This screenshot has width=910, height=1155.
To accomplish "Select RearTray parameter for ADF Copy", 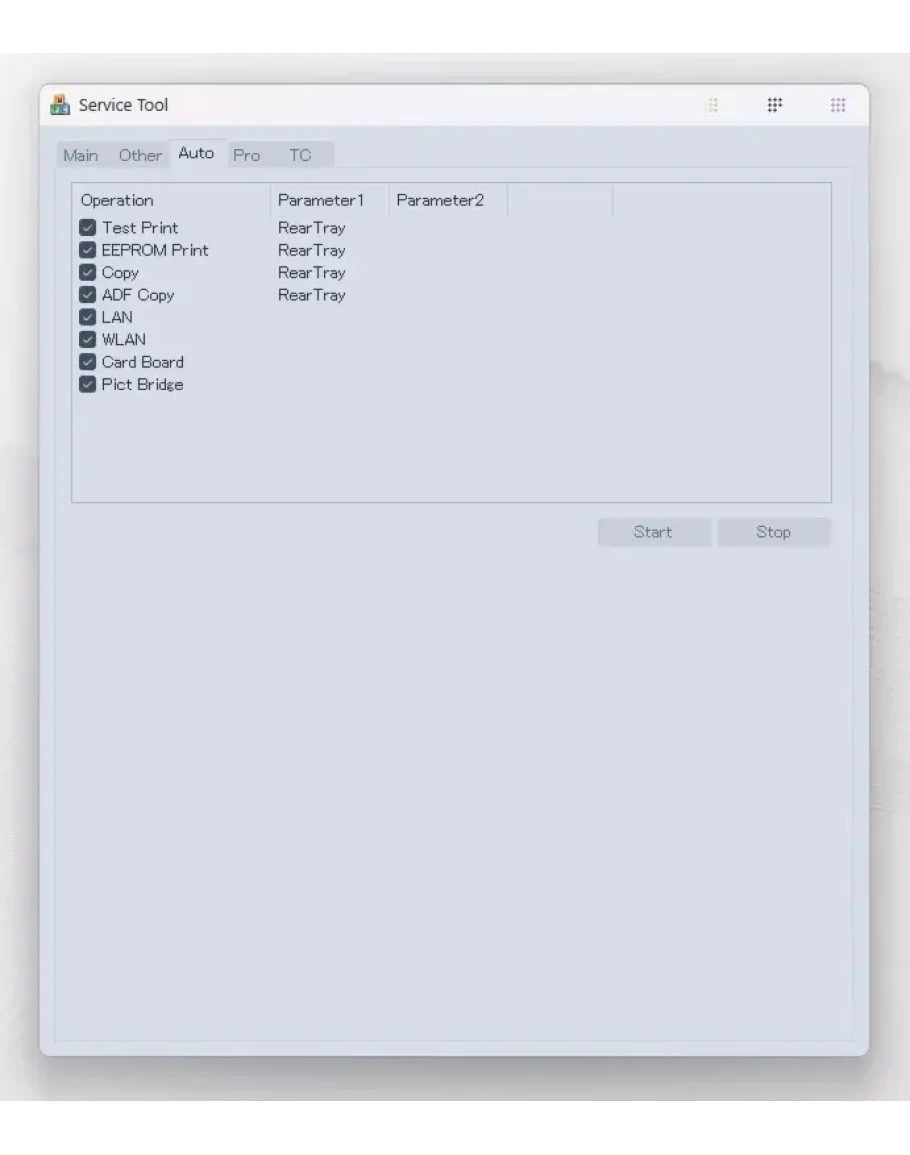I will [x=311, y=295].
